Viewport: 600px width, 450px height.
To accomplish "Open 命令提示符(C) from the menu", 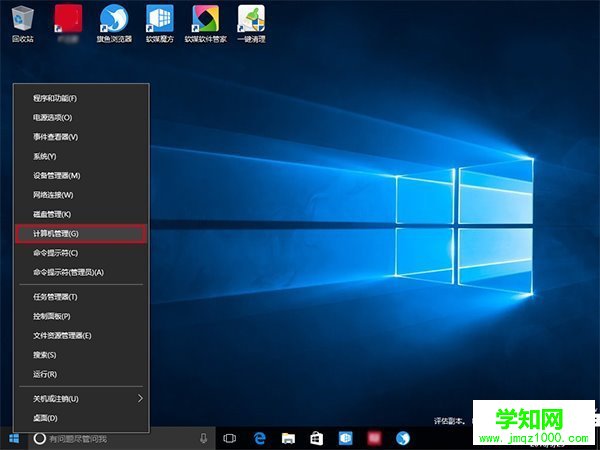I will point(81,253).
